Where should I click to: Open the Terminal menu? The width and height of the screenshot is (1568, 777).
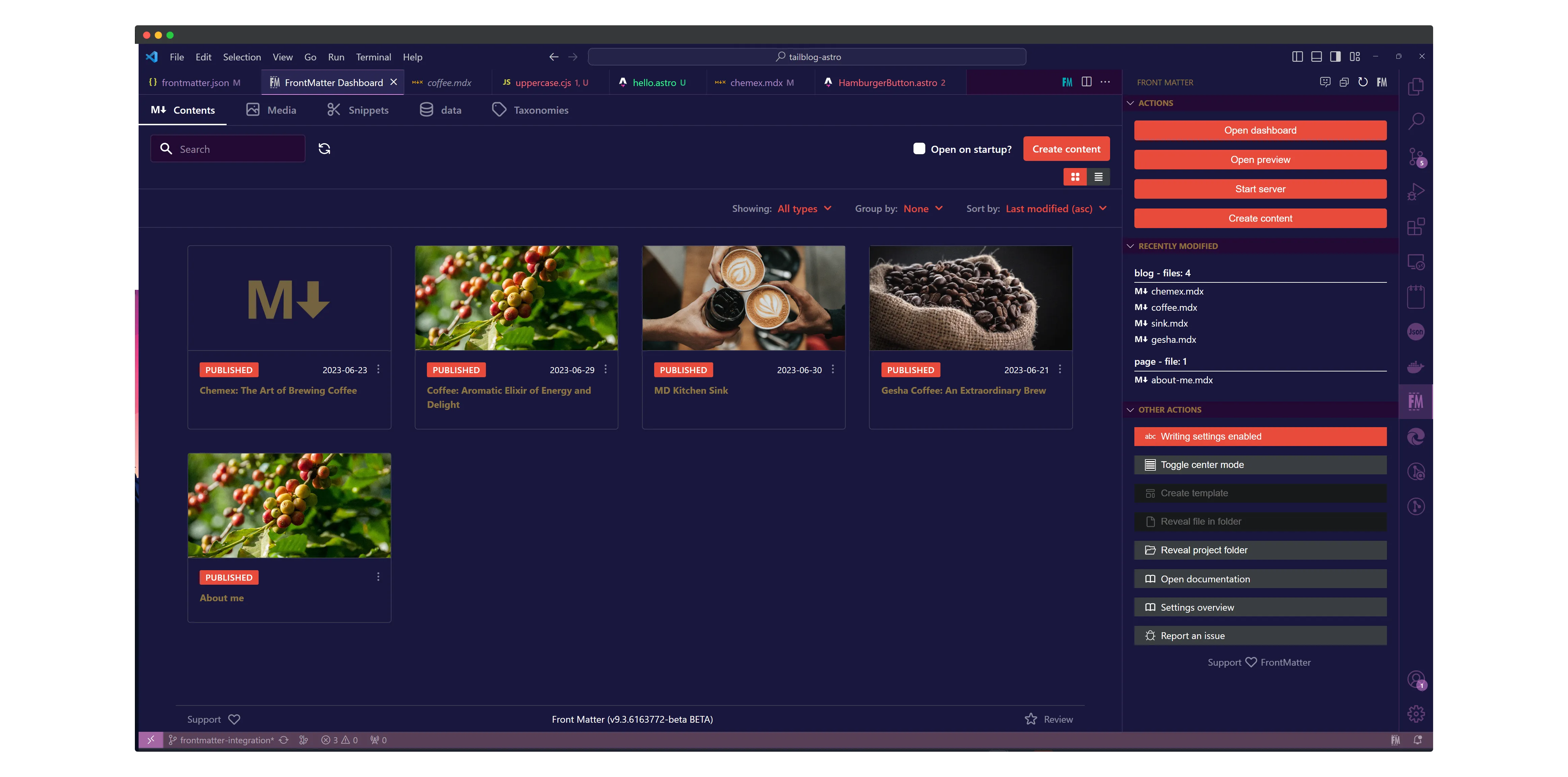tap(373, 57)
